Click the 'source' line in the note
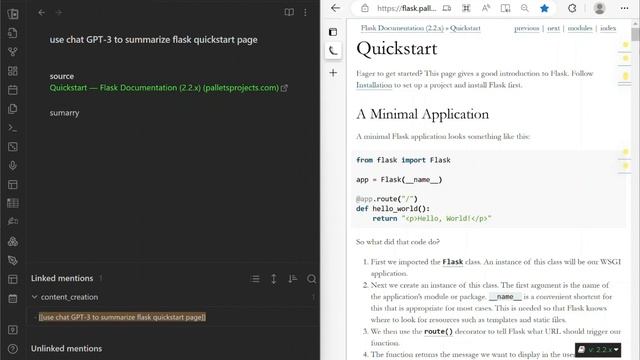This screenshot has width=640, height=360. point(62,76)
